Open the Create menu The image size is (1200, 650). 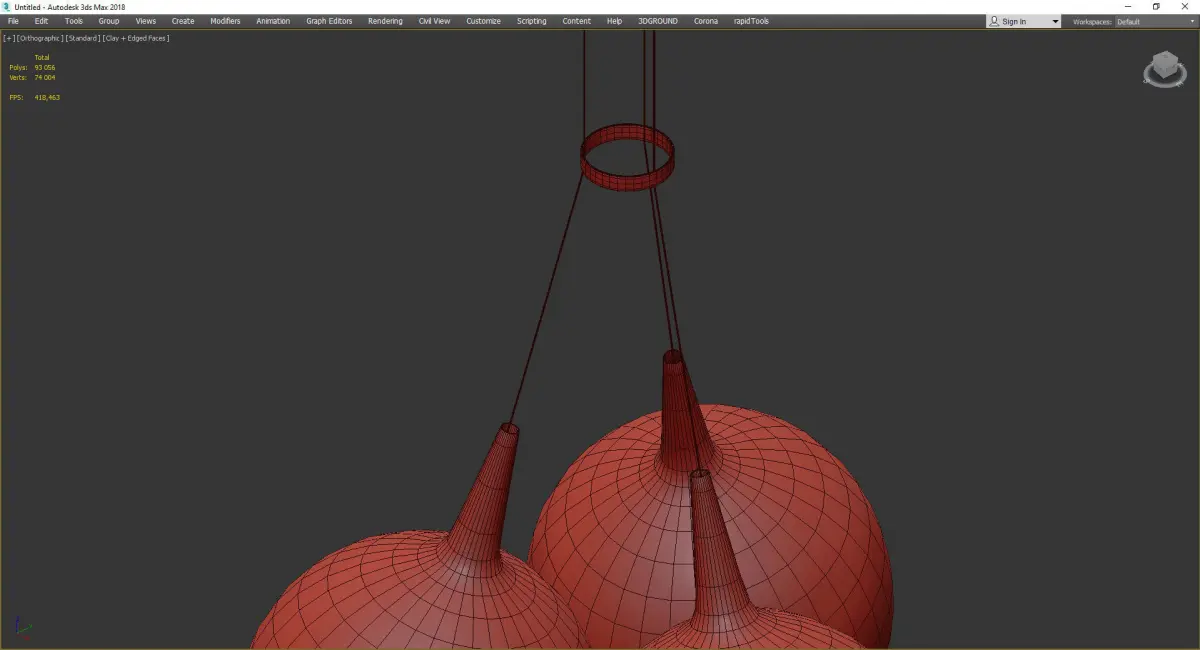point(183,21)
